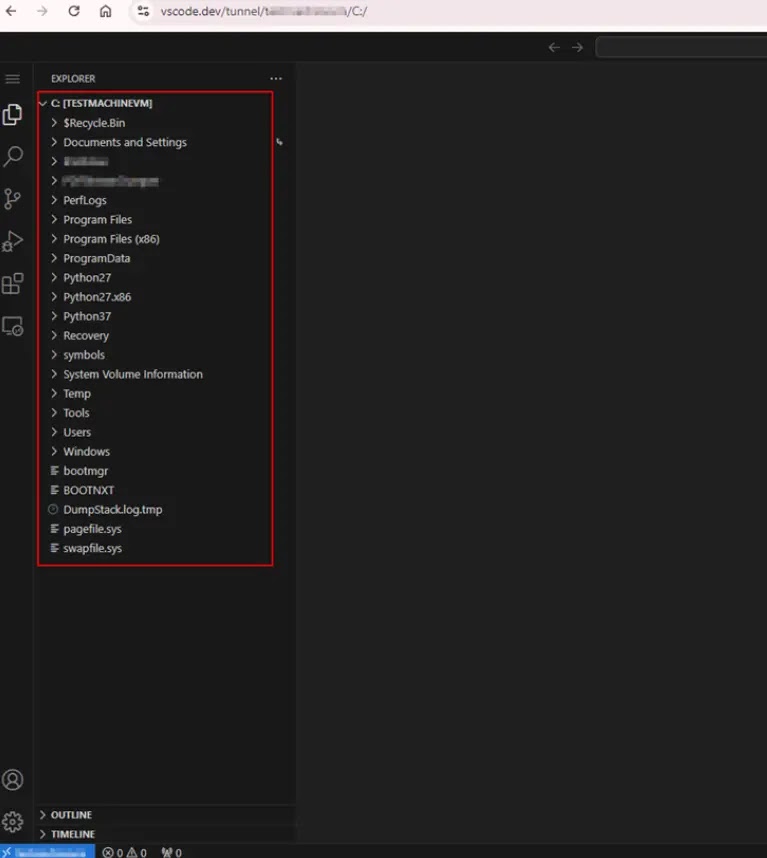
Task: Click the browser home button
Action: 106,11
